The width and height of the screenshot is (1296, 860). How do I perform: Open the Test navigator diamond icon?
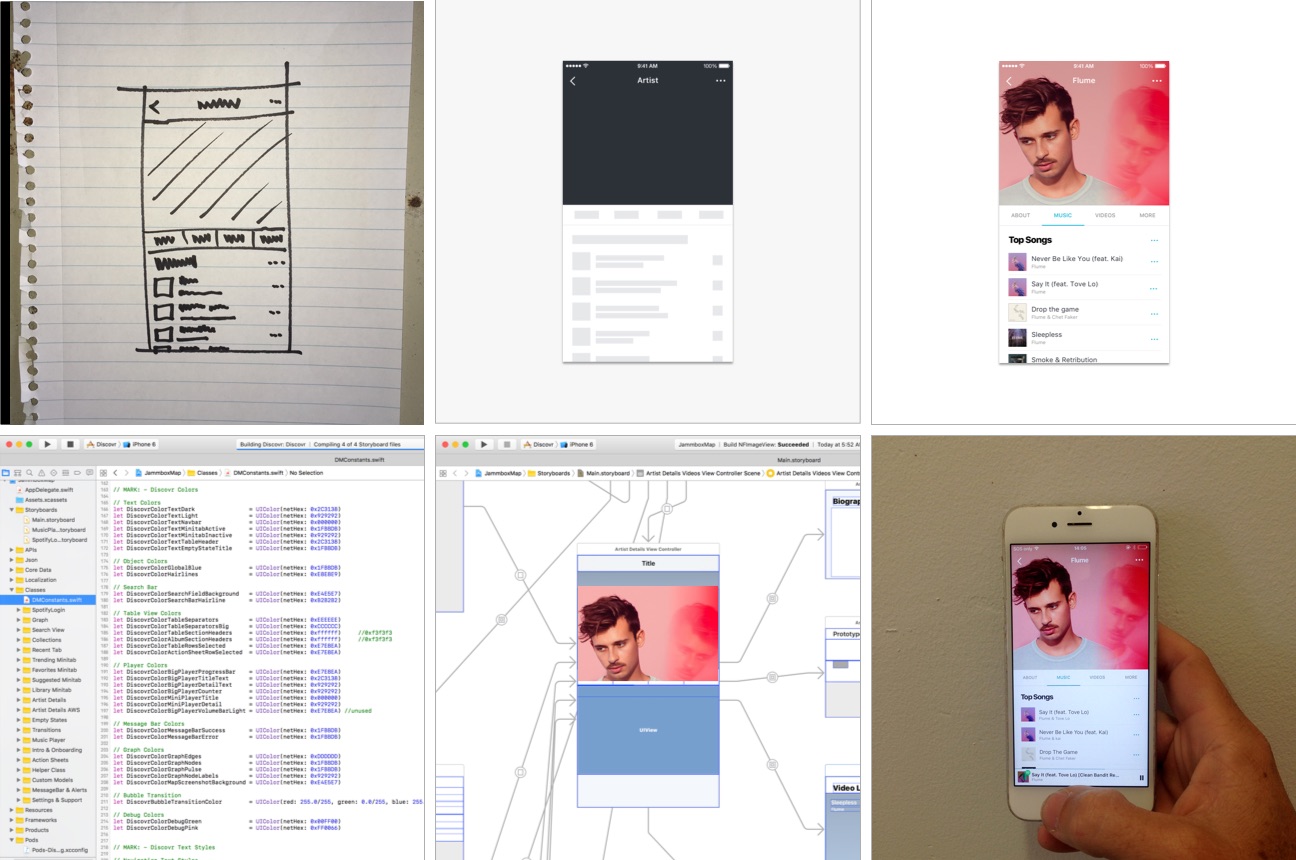click(x=53, y=472)
